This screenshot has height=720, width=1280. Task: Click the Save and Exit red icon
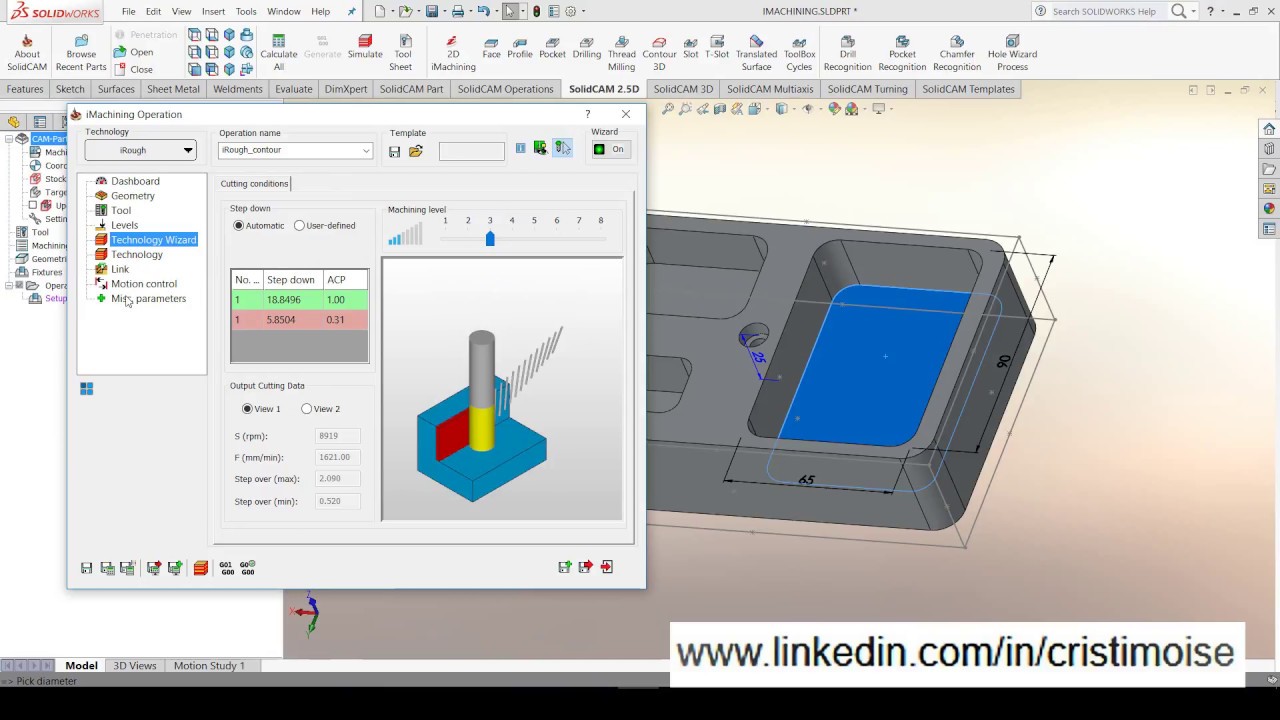(x=585, y=567)
